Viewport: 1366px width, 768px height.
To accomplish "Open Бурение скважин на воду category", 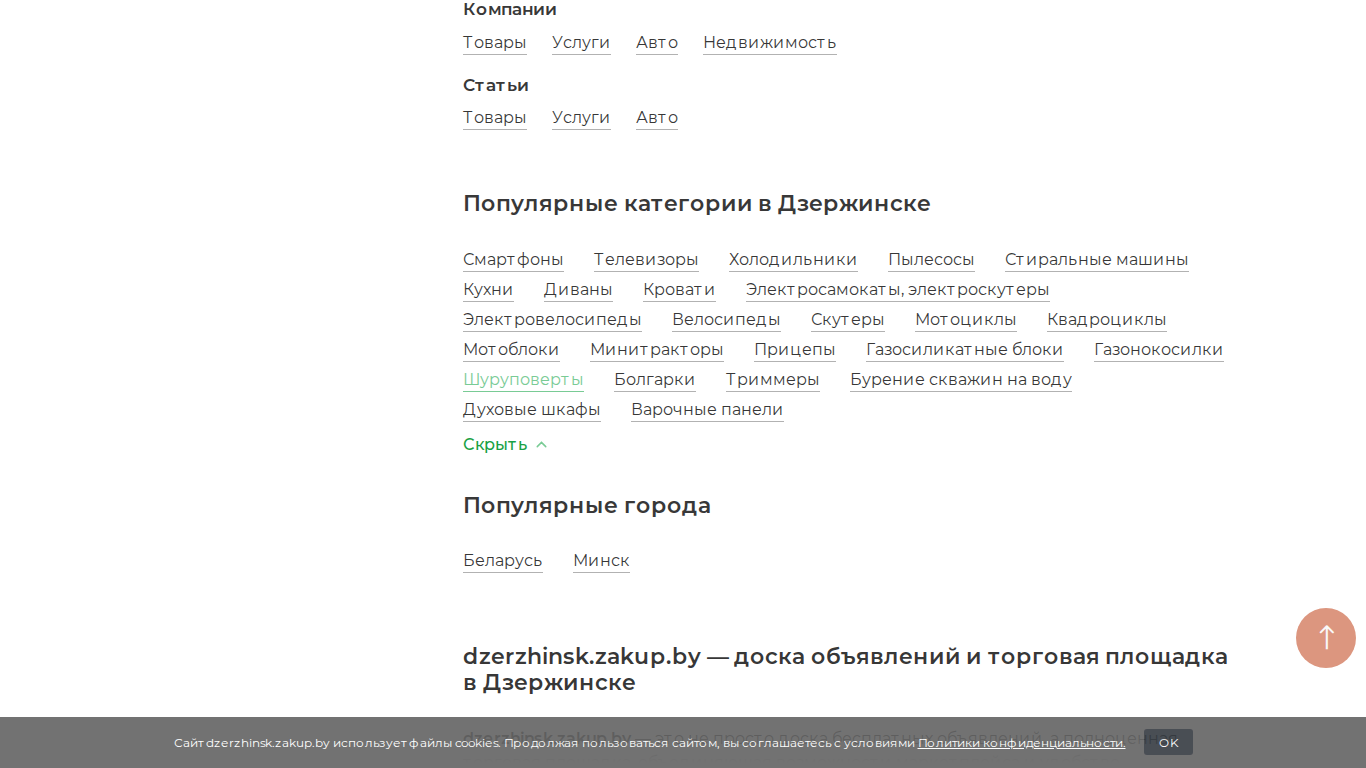I will (x=961, y=380).
